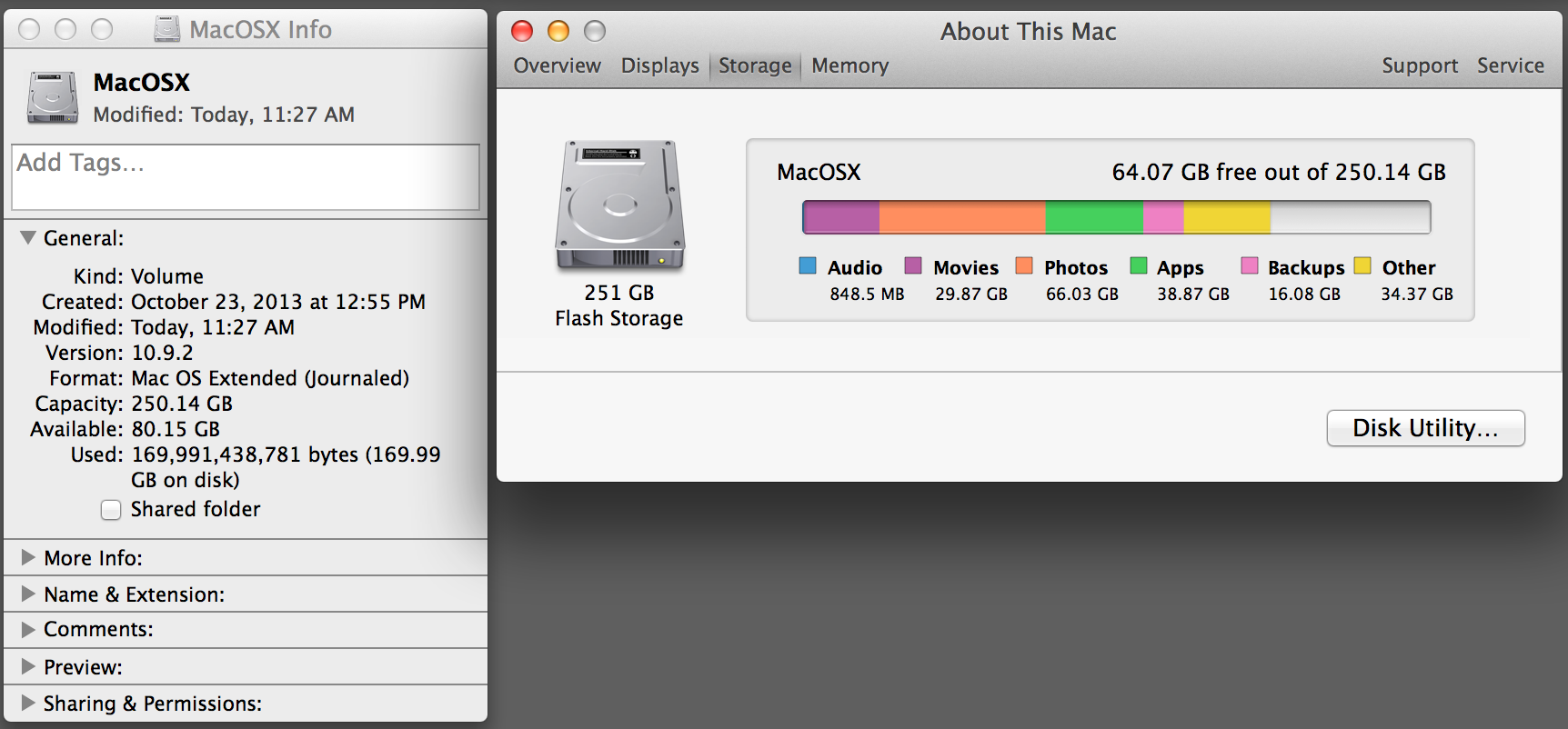The width and height of the screenshot is (1568, 729).
Task: Click the Add Tags field
Action: pos(246,177)
